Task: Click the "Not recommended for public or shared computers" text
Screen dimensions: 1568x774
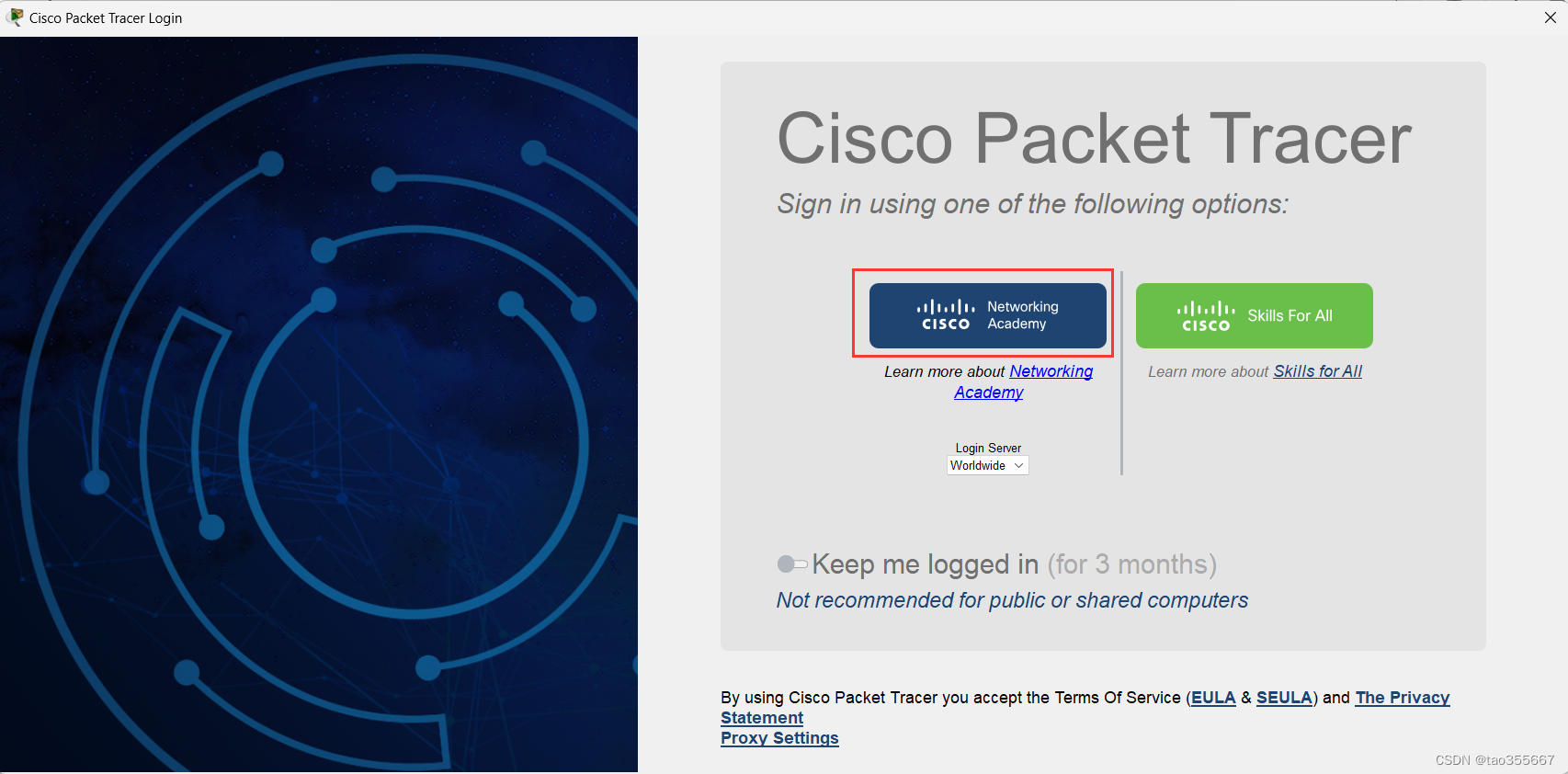Action: [1012, 600]
